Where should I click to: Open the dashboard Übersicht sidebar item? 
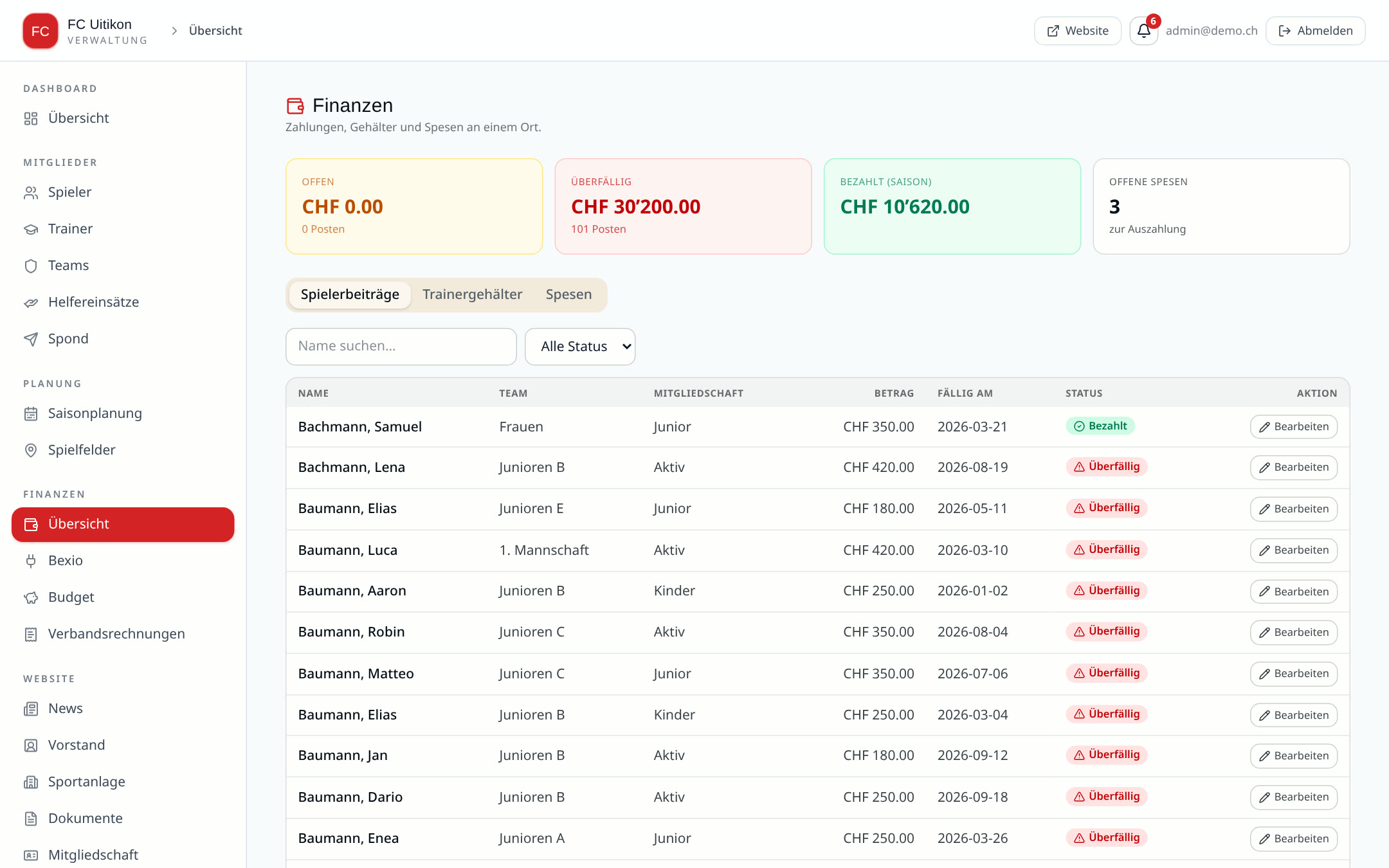coord(123,118)
